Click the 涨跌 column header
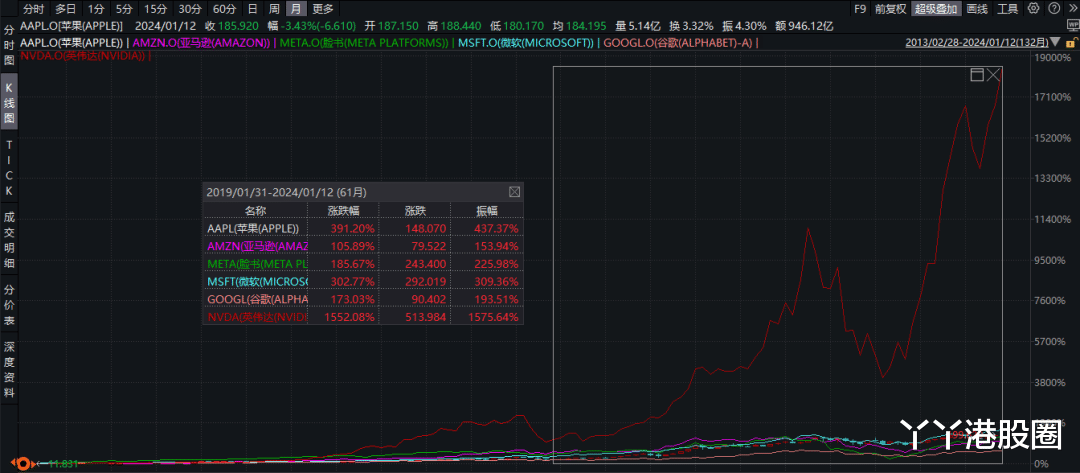The height and width of the screenshot is (473, 1080). (415, 211)
